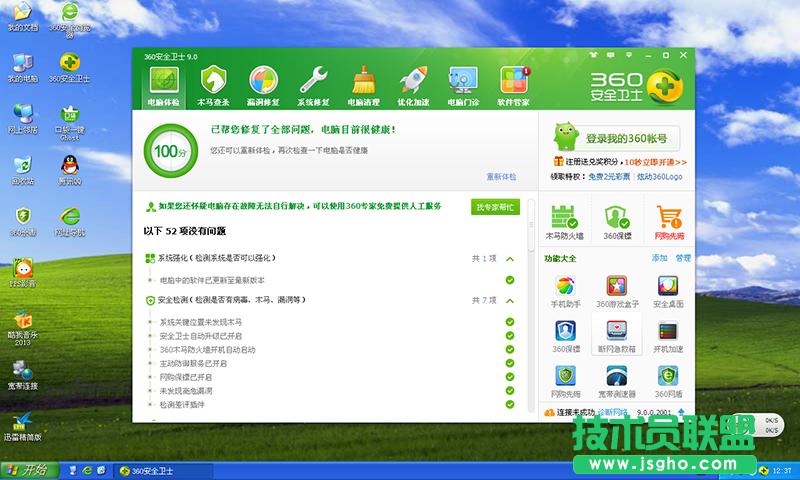Viewport: 800px width, 480px height.
Task: Collapse the 安全检测 section
Action: (510, 300)
